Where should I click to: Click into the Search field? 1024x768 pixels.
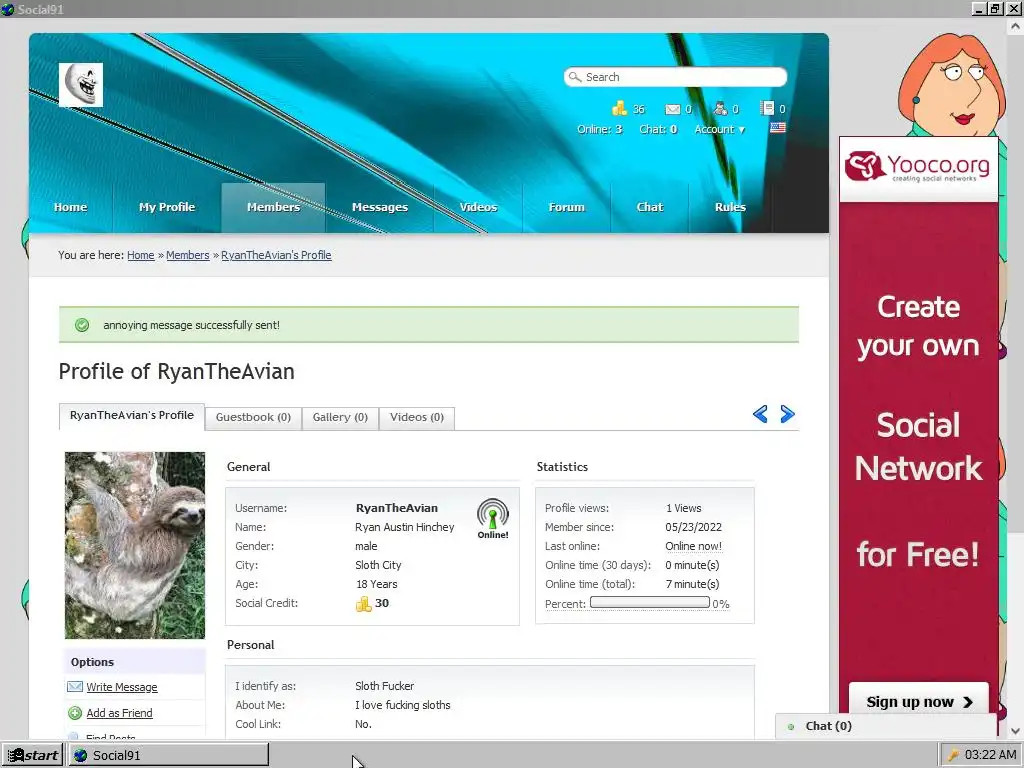pyautogui.click(x=675, y=77)
